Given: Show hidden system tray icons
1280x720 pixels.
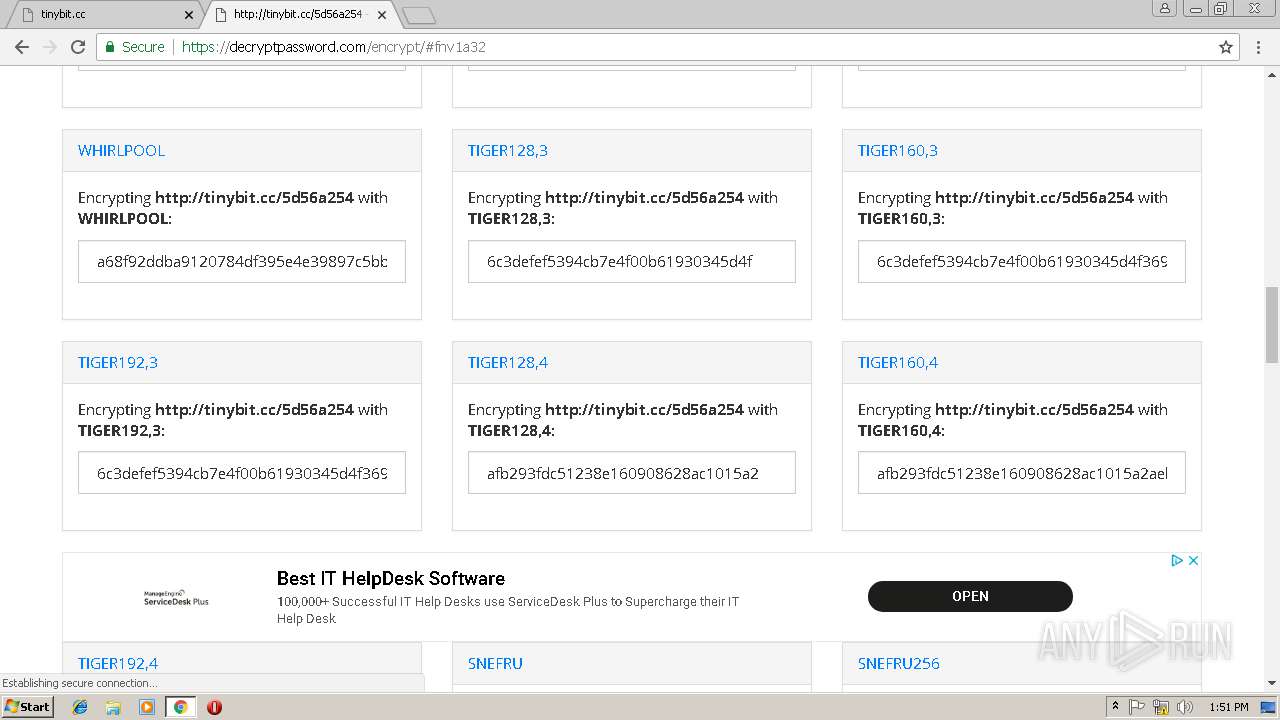Looking at the screenshot, I should pyautogui.click(x=1115, y=707).
